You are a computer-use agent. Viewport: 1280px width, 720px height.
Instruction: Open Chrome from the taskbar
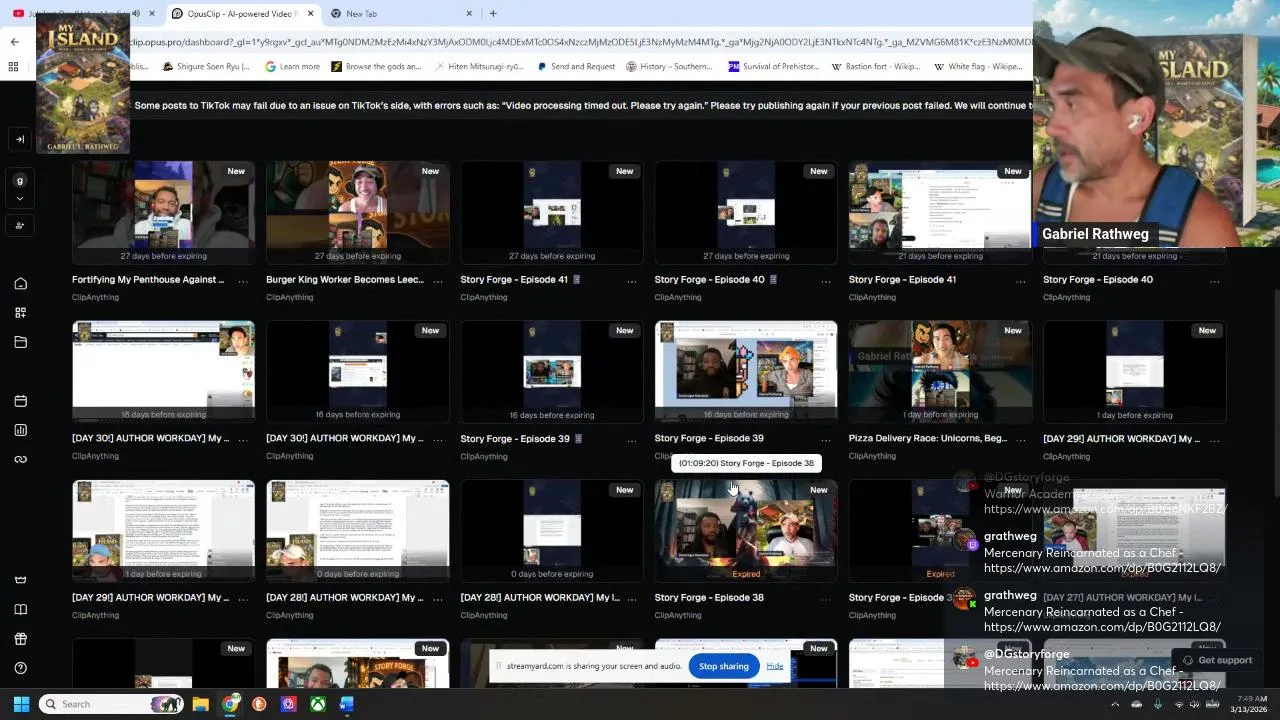230,704
